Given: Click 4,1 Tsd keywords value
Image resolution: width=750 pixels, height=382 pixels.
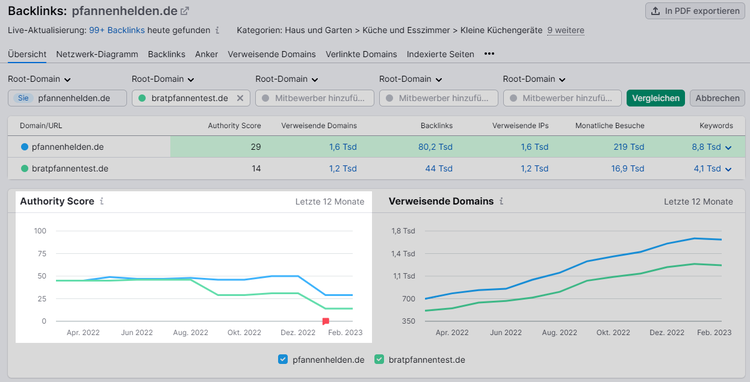Looking at the screenshot, I should [x=707, y=168].
